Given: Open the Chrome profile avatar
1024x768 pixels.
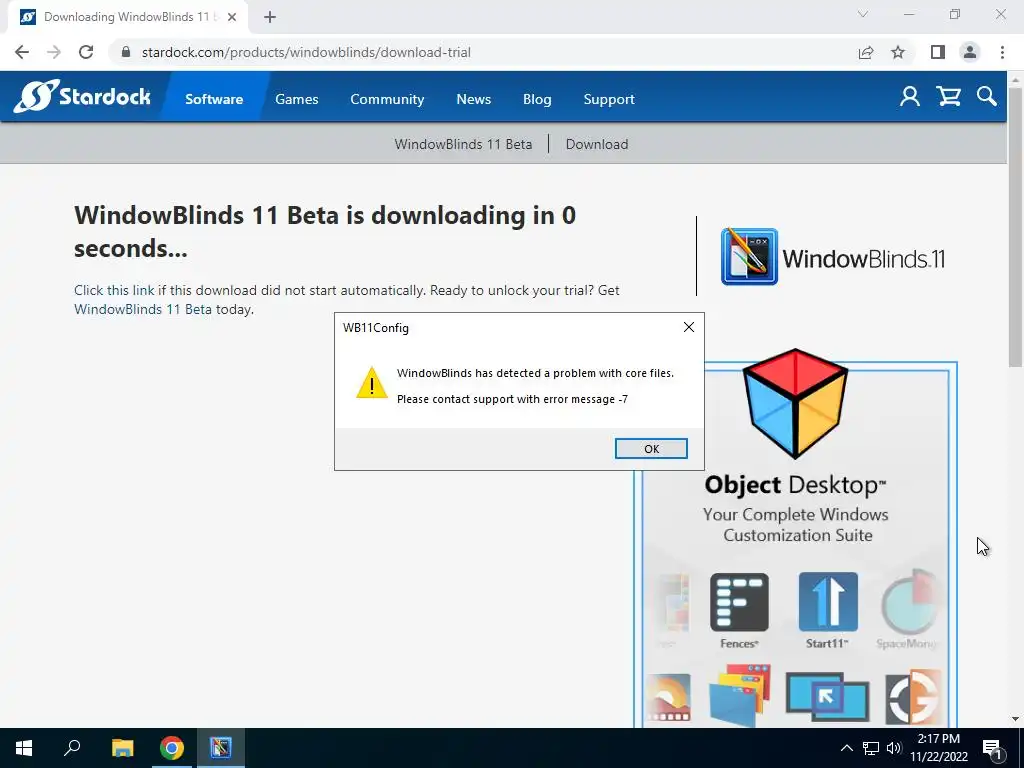Looking at the screenshot, I should 970,52.
